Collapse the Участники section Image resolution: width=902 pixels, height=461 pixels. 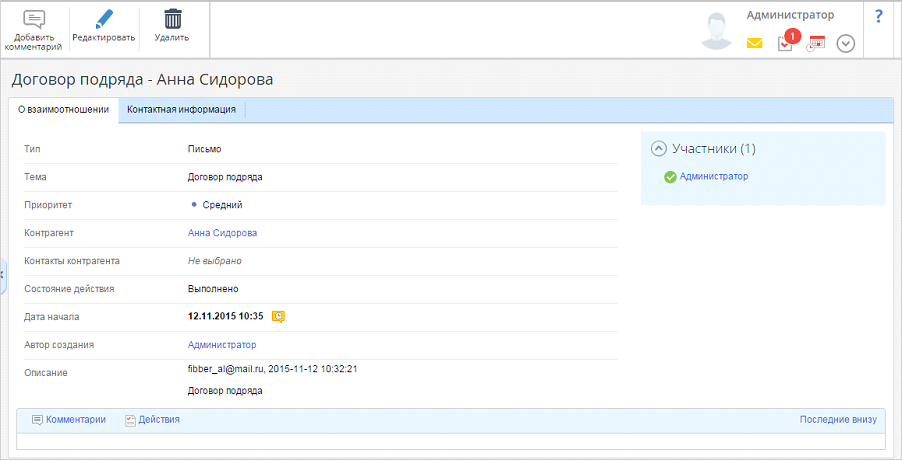coord(658,149)
